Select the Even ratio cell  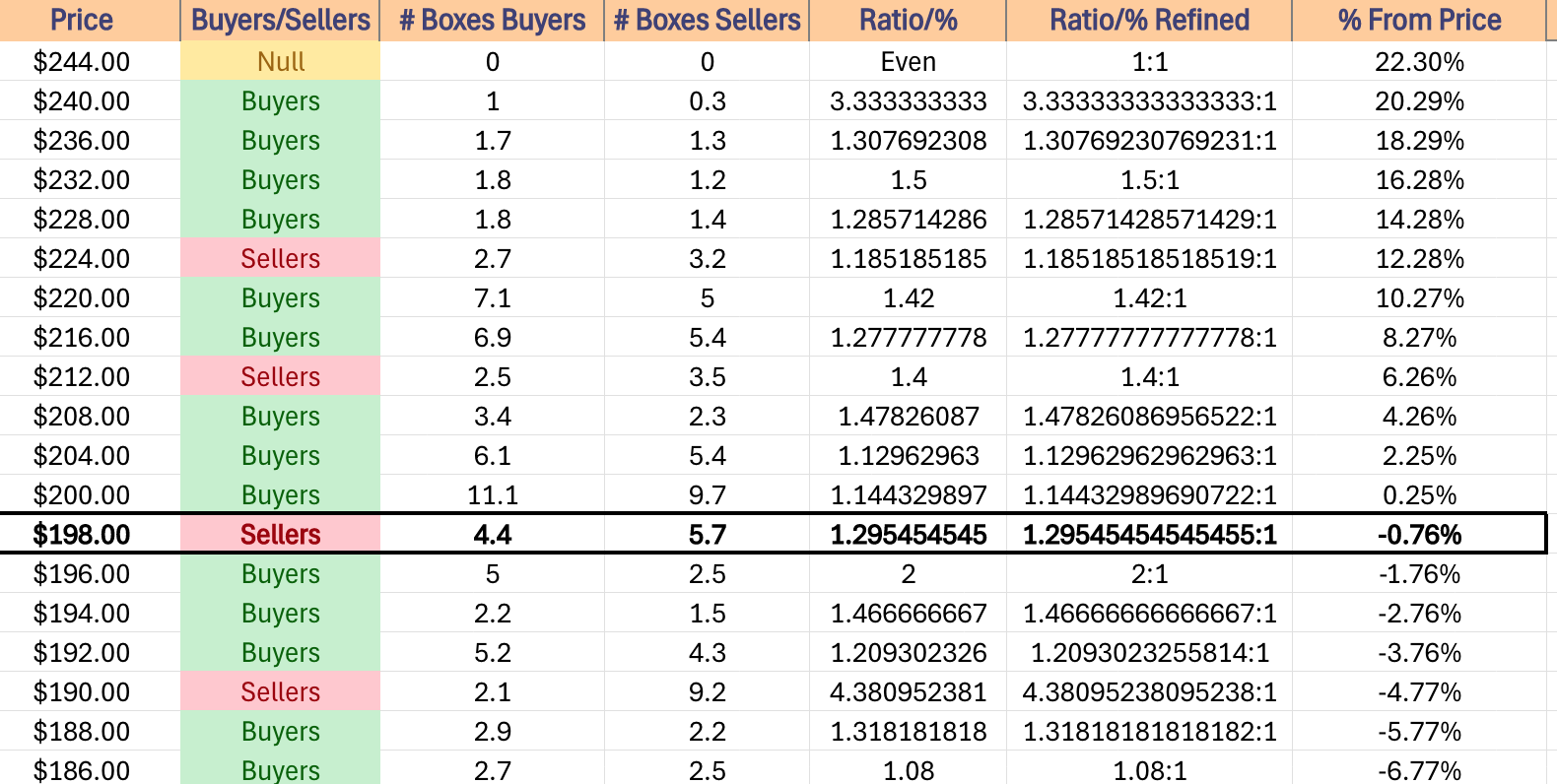pyautogui.click(x=908, y=61)
